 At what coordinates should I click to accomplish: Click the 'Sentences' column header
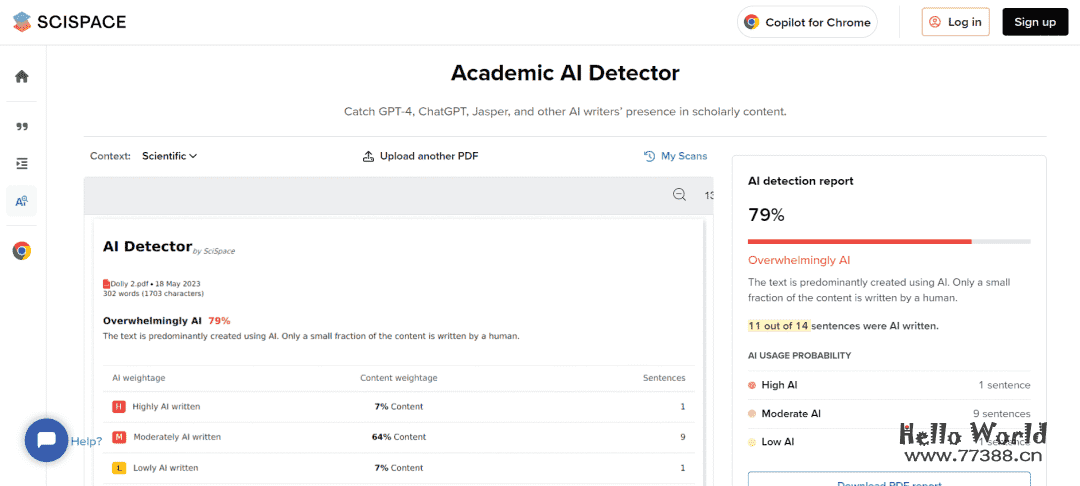click(x=664, y=378)
